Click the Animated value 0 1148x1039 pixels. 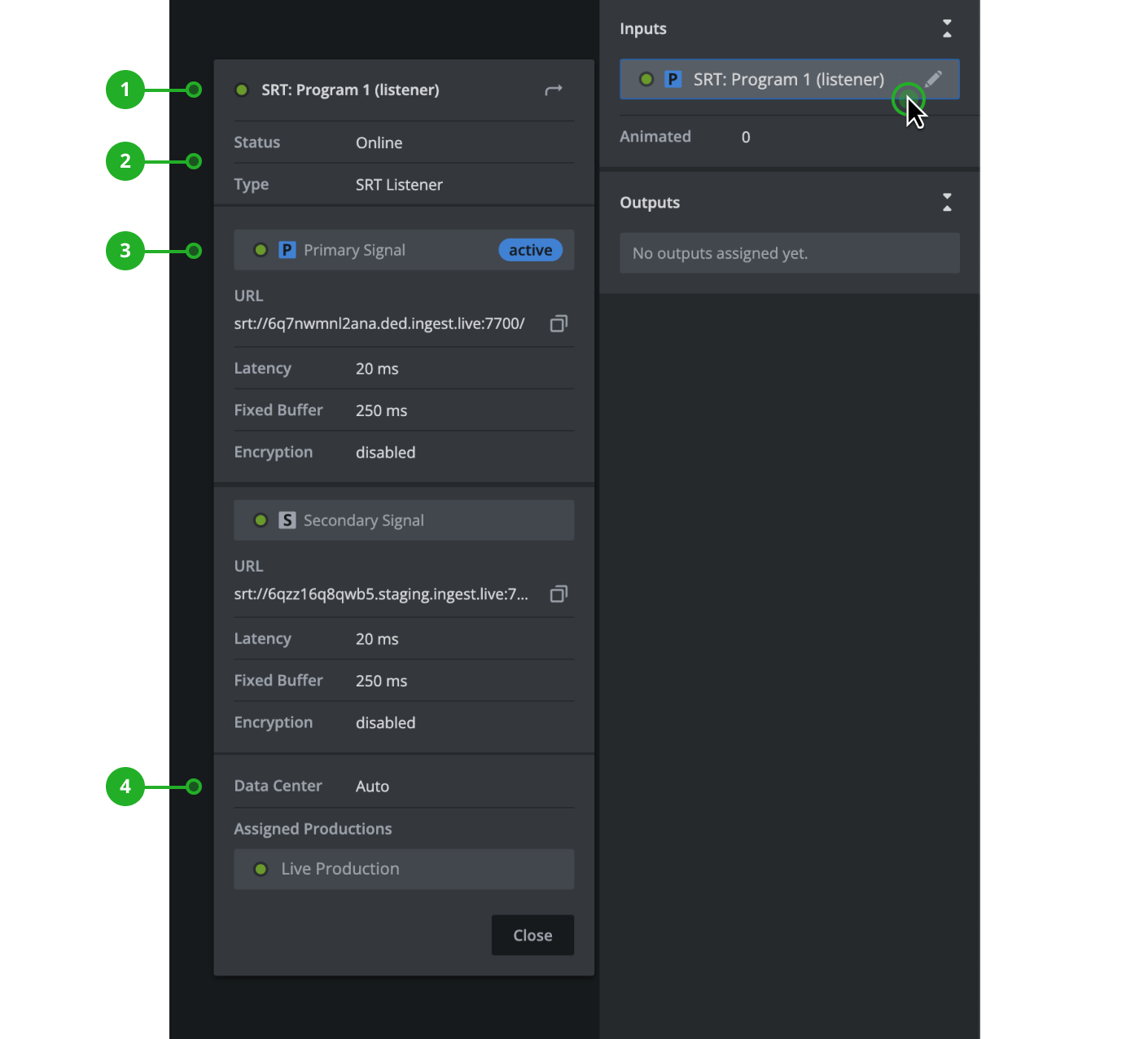[x=746, y=138]
